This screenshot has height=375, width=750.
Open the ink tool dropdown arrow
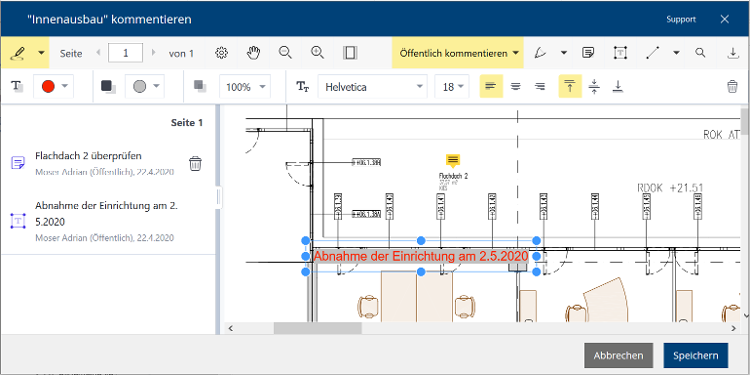(564, 53)
